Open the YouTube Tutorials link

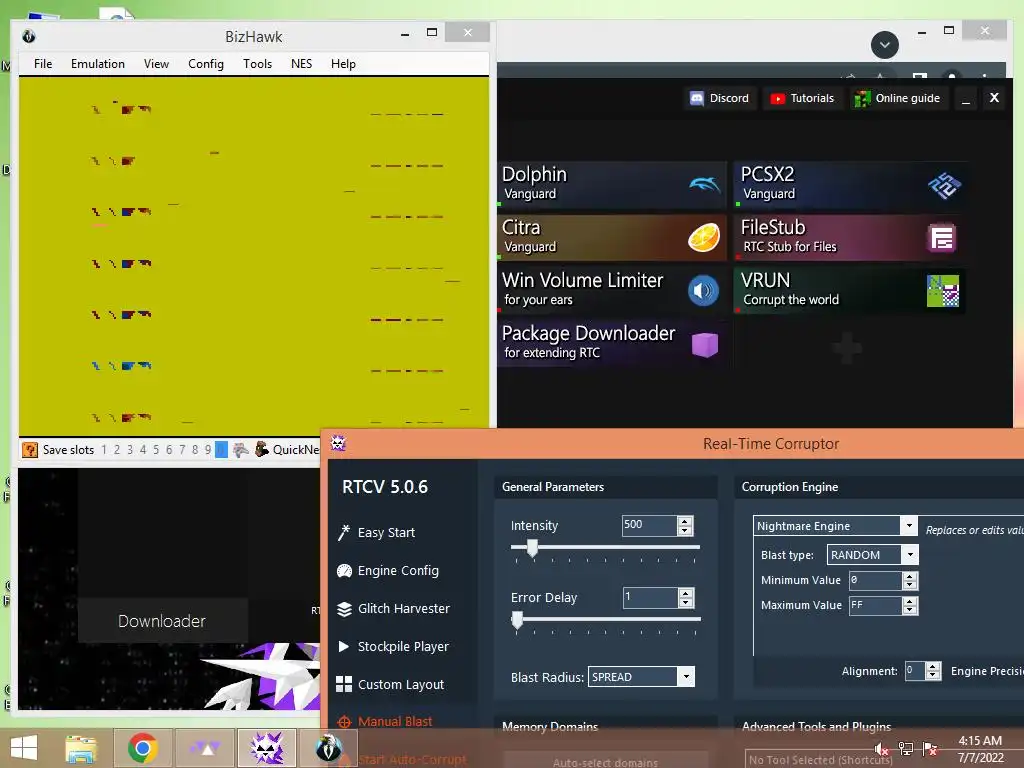(x=802, y=99)
